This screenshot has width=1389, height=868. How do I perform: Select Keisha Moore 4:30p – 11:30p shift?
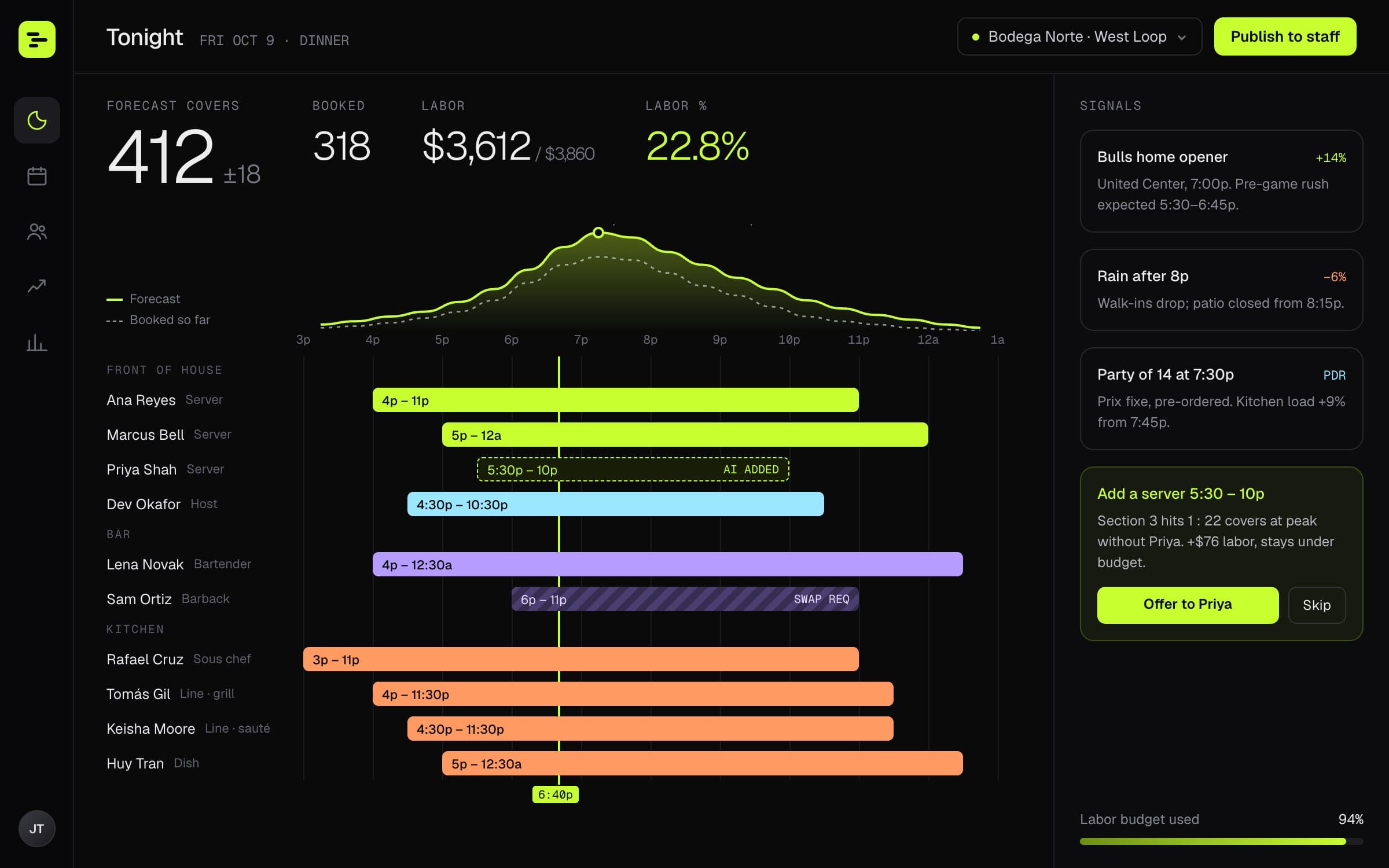click(x=651, y=729)
